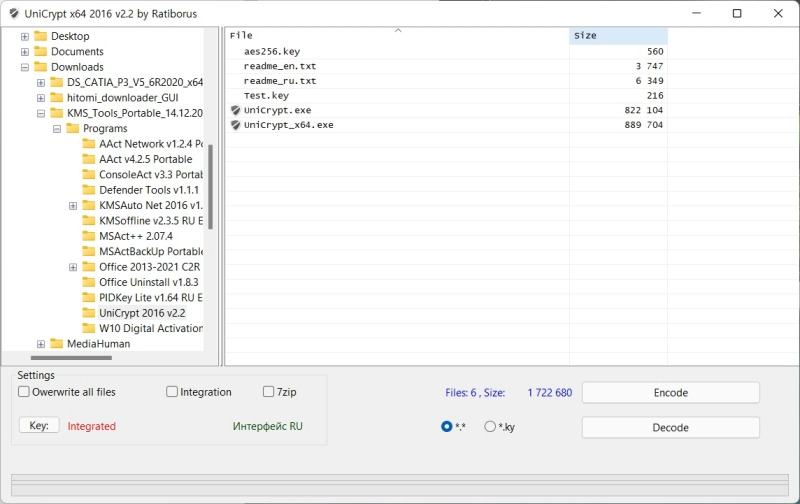
Task: Click the MediaHuman folder icon
Action: coord(57,344)
